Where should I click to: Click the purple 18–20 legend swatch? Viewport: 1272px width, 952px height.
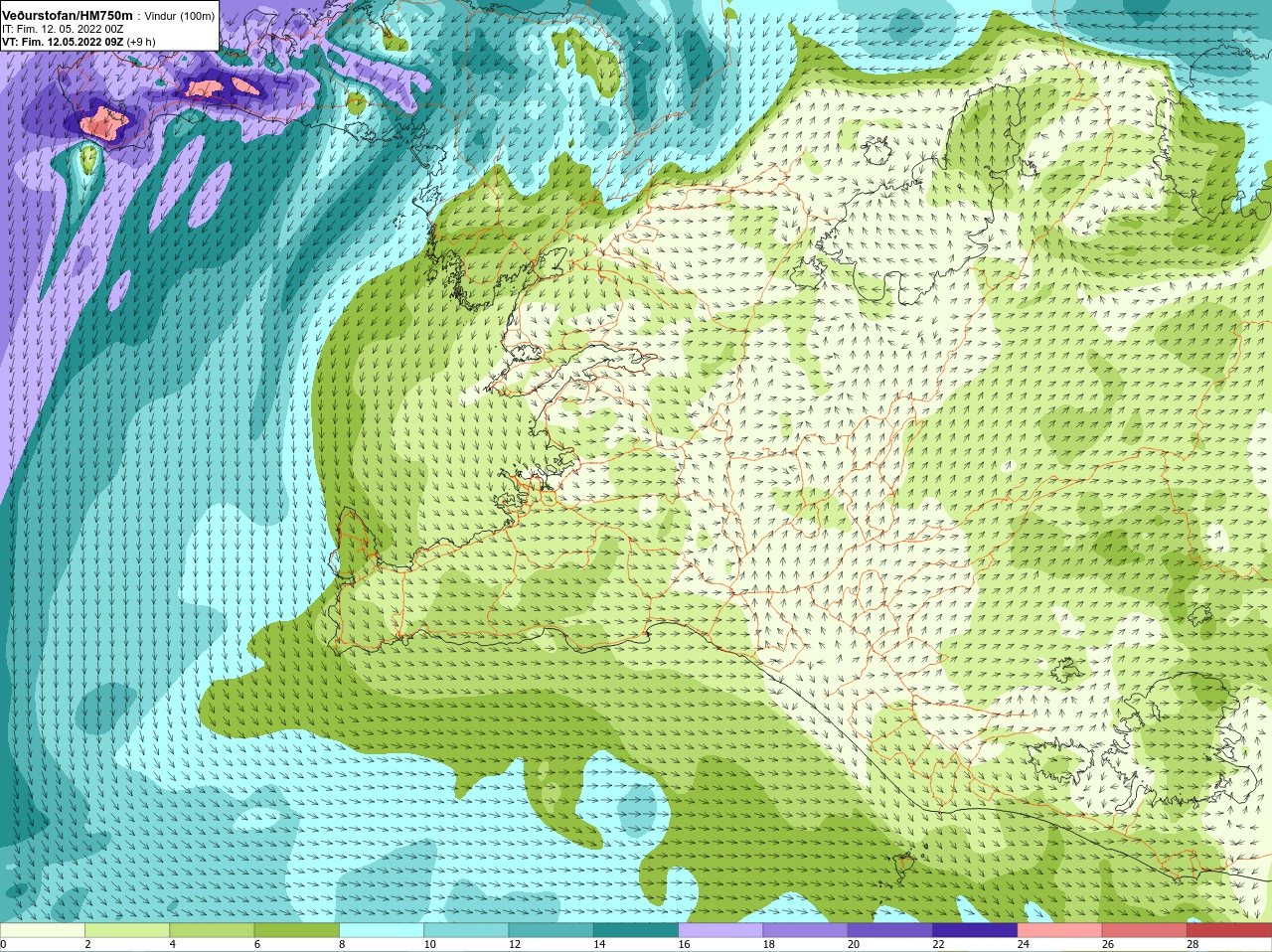[806, 930]
